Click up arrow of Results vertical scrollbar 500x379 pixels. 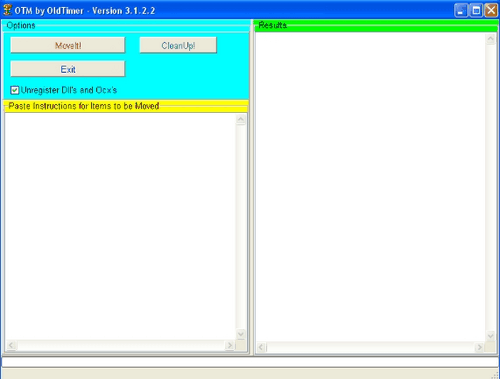pos(490,39)
